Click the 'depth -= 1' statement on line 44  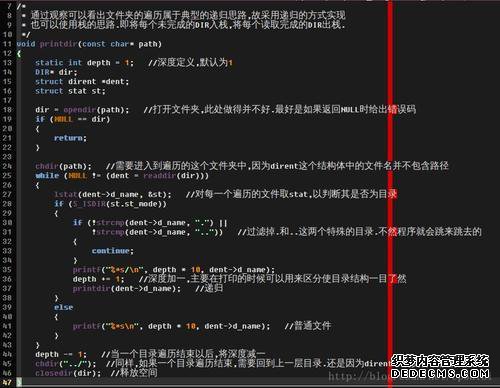pos(61,354)
